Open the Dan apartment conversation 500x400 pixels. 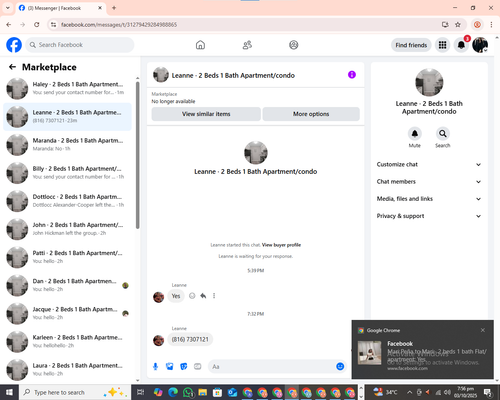pyautogui.click(x=68, y=285)
